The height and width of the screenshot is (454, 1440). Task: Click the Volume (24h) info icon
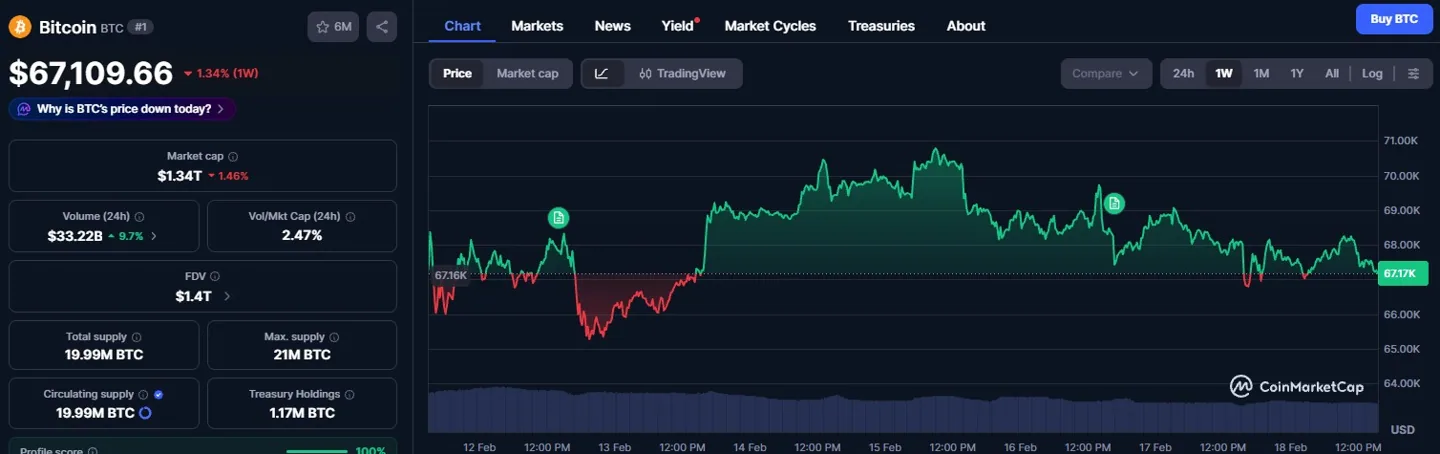tap(139, 217)
